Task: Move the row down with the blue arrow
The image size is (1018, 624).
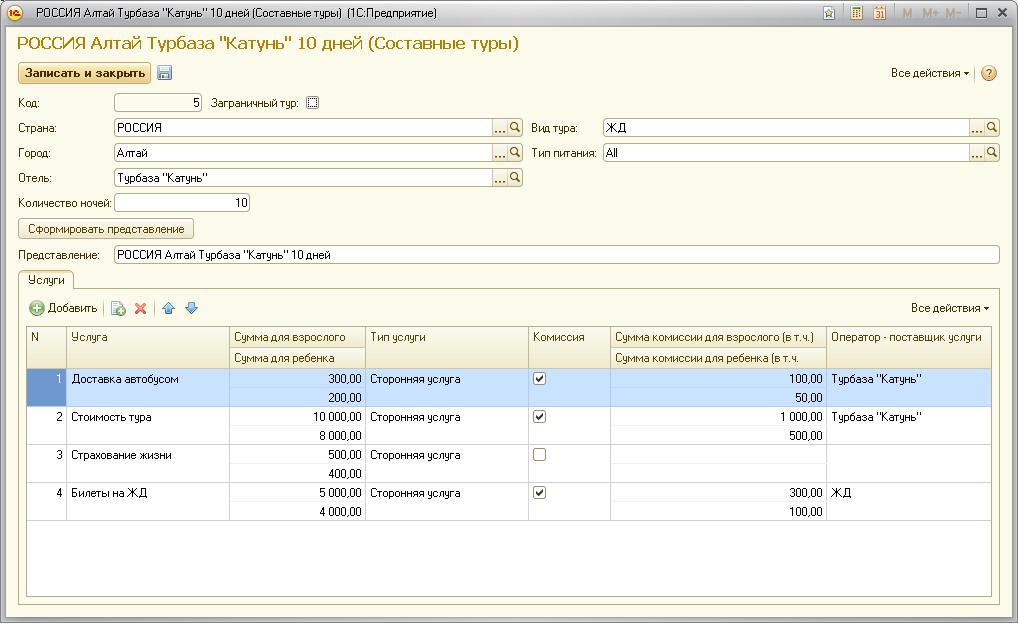Action: 192,308
